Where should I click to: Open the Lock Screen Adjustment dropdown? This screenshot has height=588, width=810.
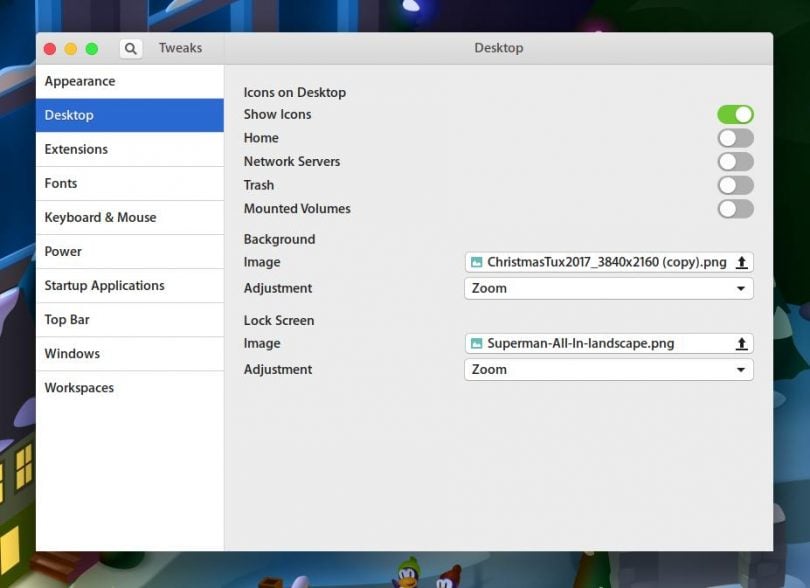[608, 369]
